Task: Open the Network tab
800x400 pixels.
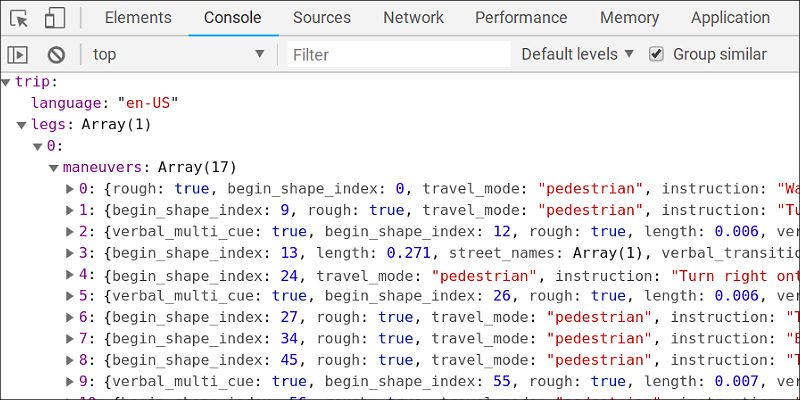Action: tap(414, 18)
